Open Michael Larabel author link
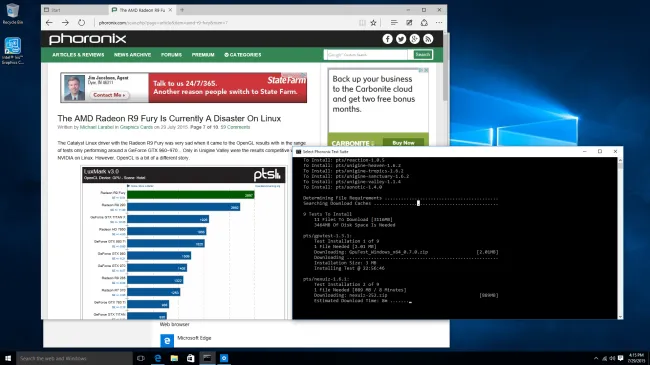The height and width of the screenshot is (365, 650). pyautogui.click(x=96, y=127)
